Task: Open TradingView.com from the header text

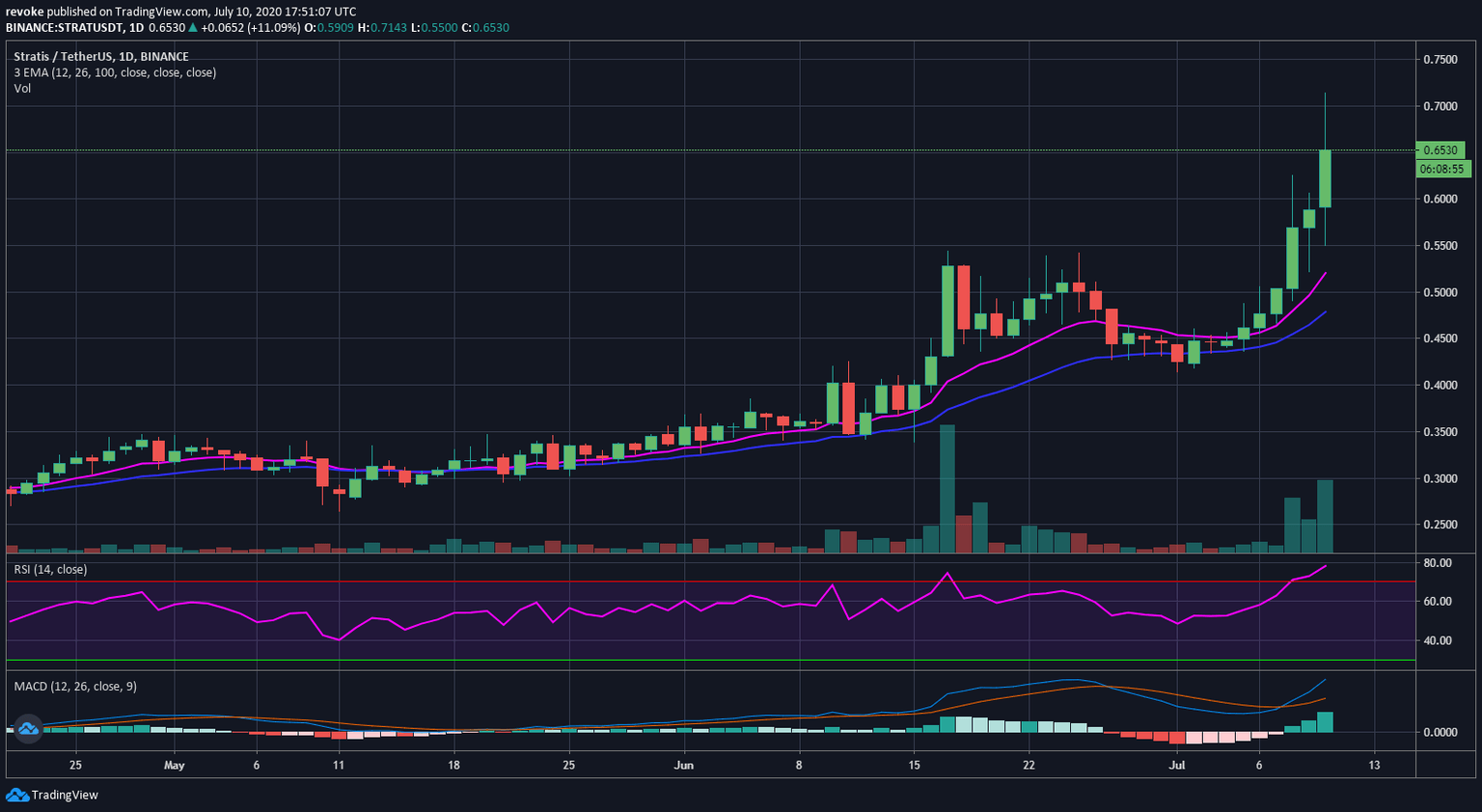Action: (160, 11)
